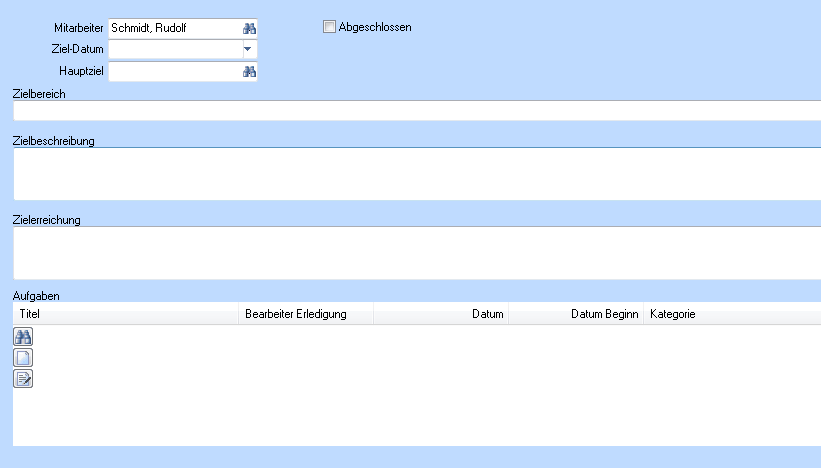Tick the Abgeschlossen checkbox

click(x=329, y=27)
